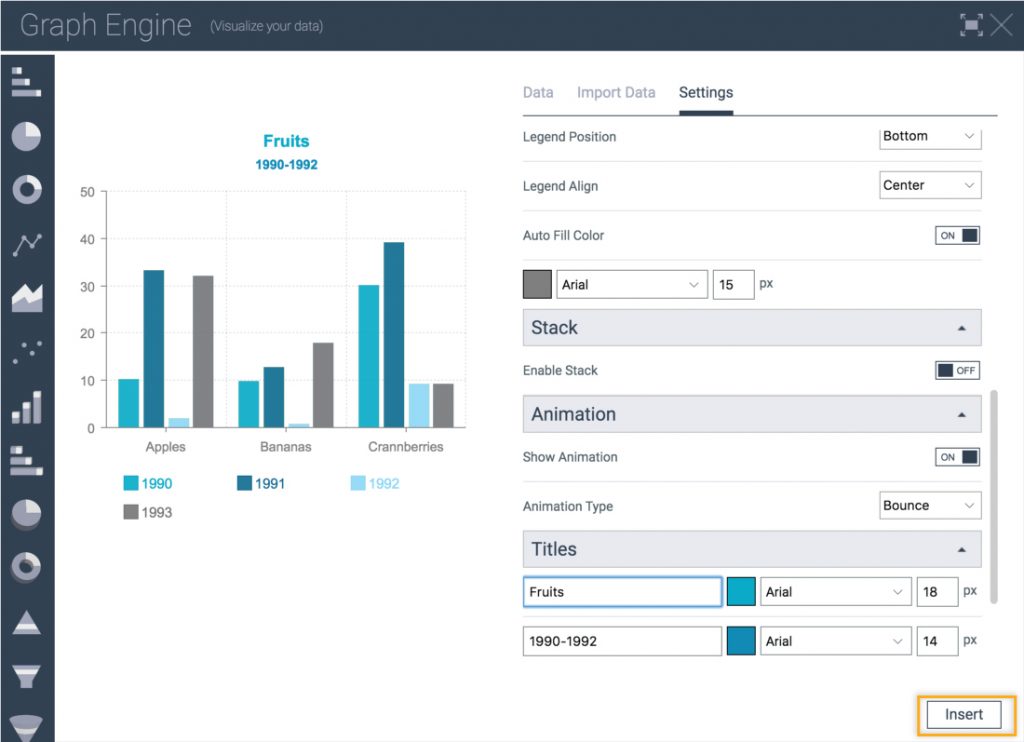The image size is (1024, 742).
Task: Select the vertical column chart icon
Action: [26, 406]
